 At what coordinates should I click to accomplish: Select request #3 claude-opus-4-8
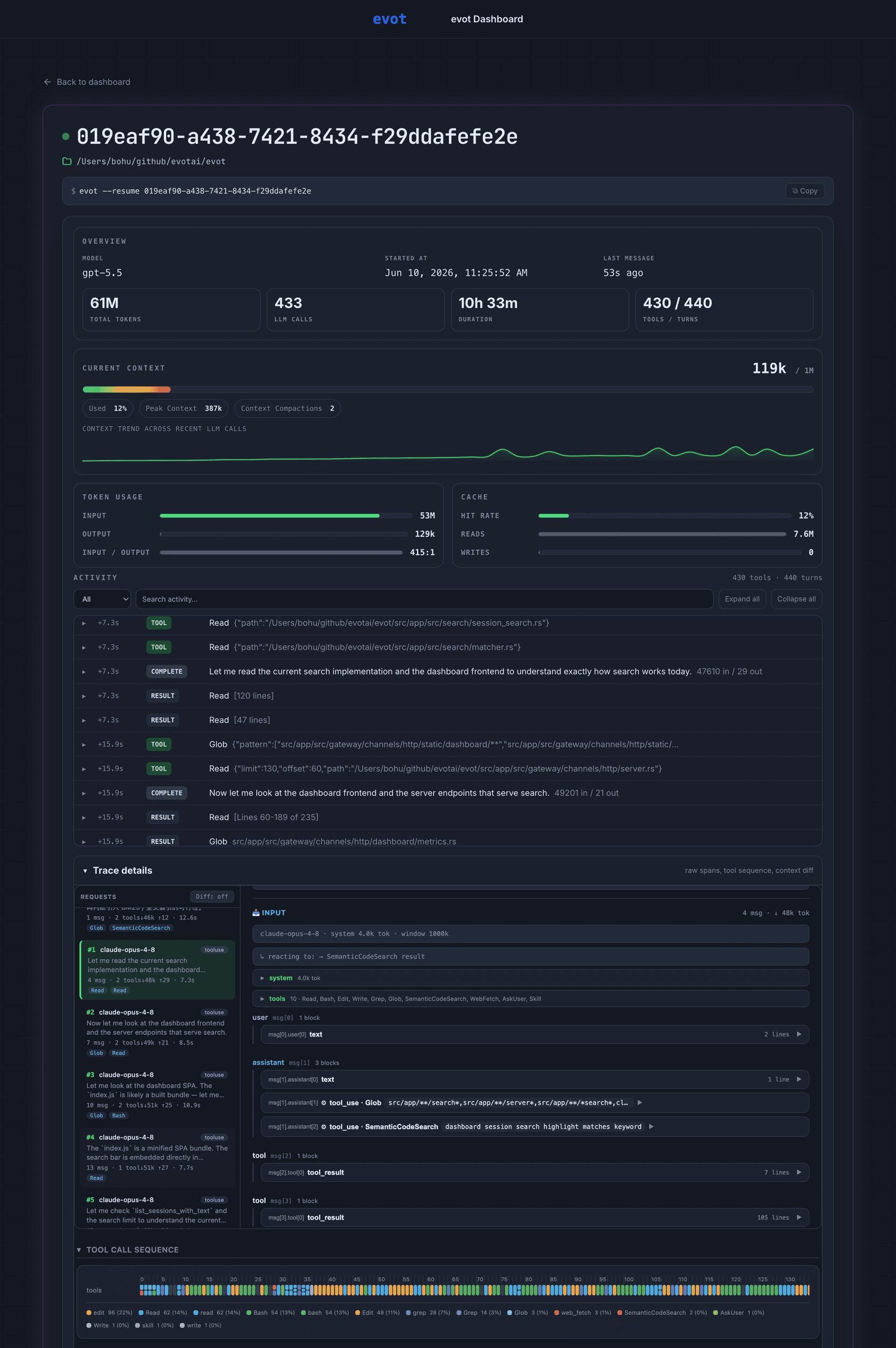pos(157,1095)
